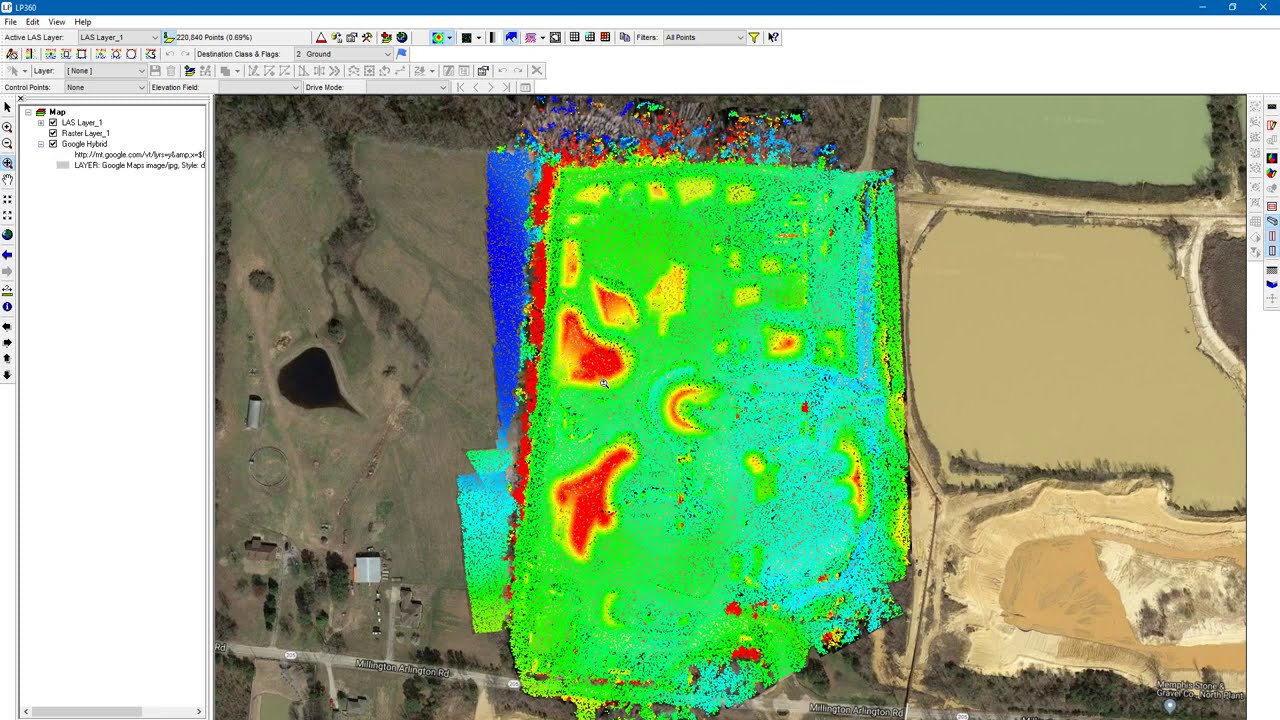
Task: Click the last record navigation arrow
Action: pos(506,88)
